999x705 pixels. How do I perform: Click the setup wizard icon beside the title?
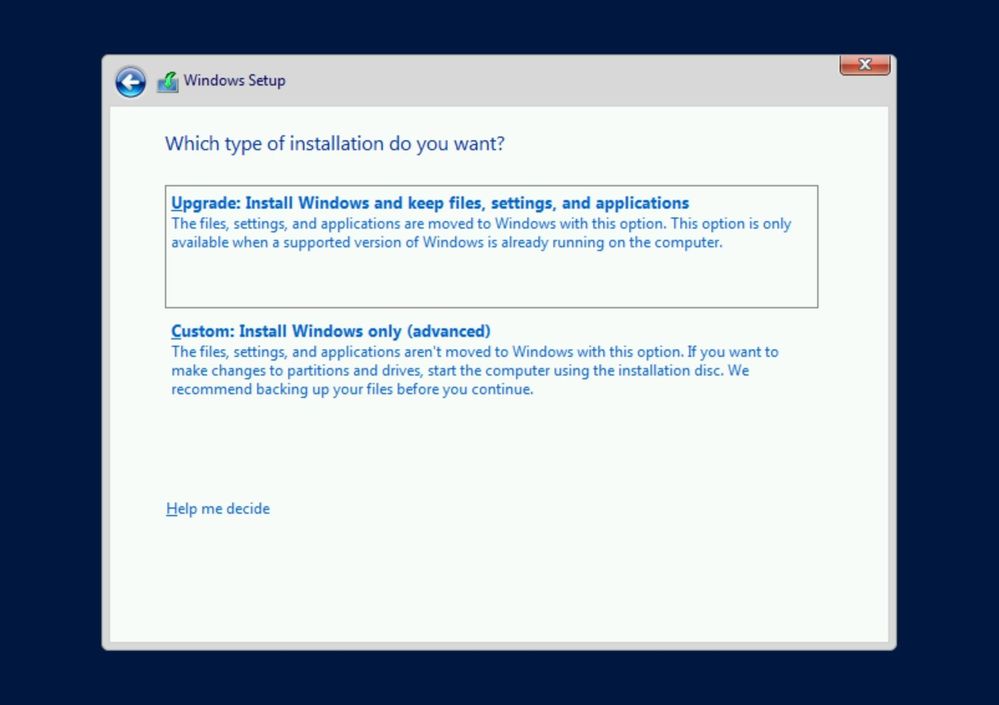tap(168, 80)
